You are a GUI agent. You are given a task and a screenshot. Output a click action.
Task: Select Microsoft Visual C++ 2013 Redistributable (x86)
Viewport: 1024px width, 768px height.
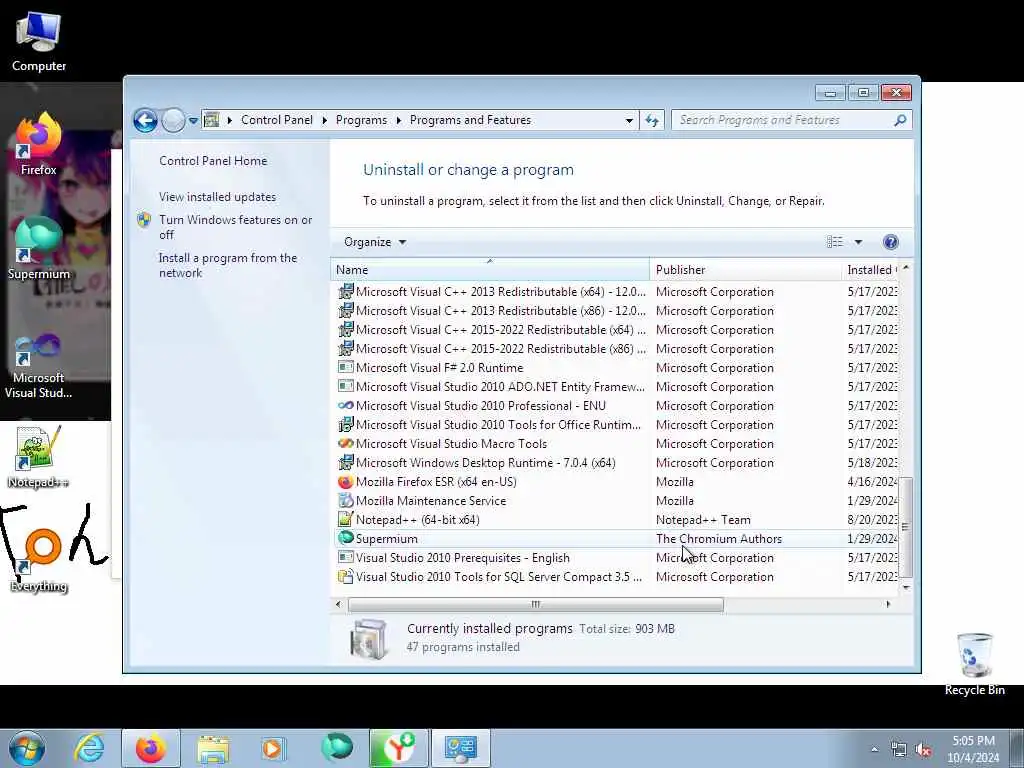616,311
